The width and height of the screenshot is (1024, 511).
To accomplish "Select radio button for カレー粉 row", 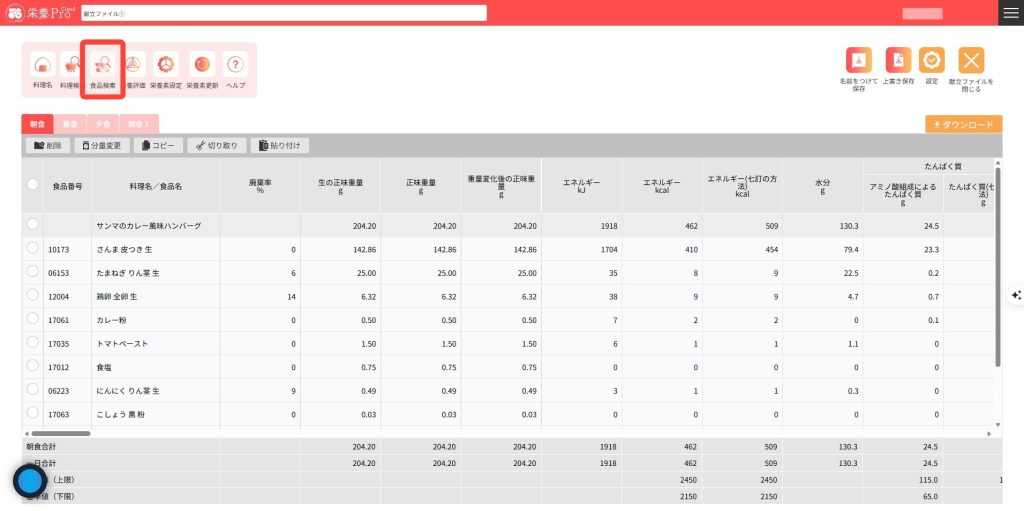I will coord(33,318).
